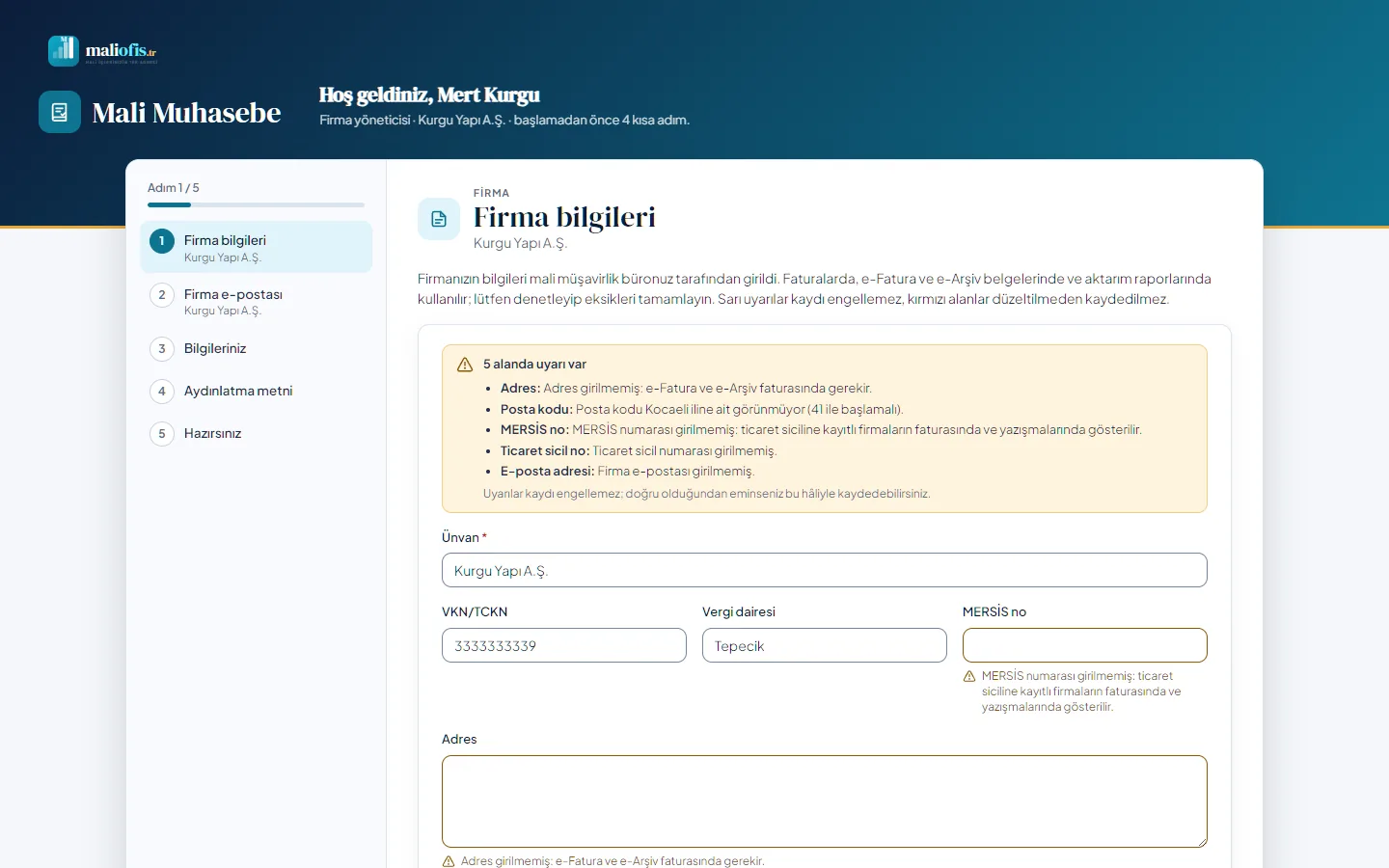The width and height of the screenshot is (1389, 868).
Task: Click the VKN/TCKN field showing 3333333339
Action: coord(564,645)
